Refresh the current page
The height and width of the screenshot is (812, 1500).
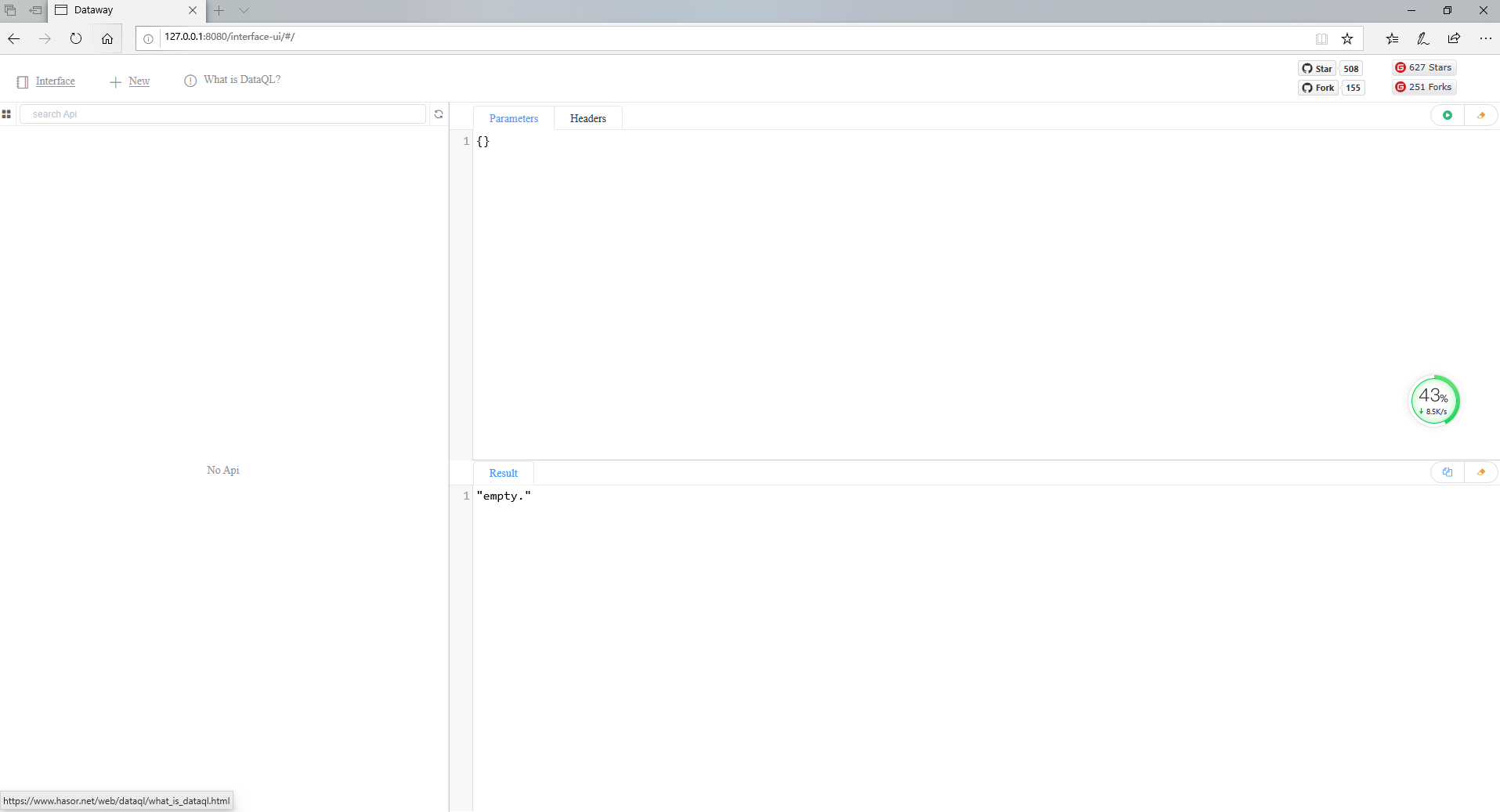click(x=76, y=38)
